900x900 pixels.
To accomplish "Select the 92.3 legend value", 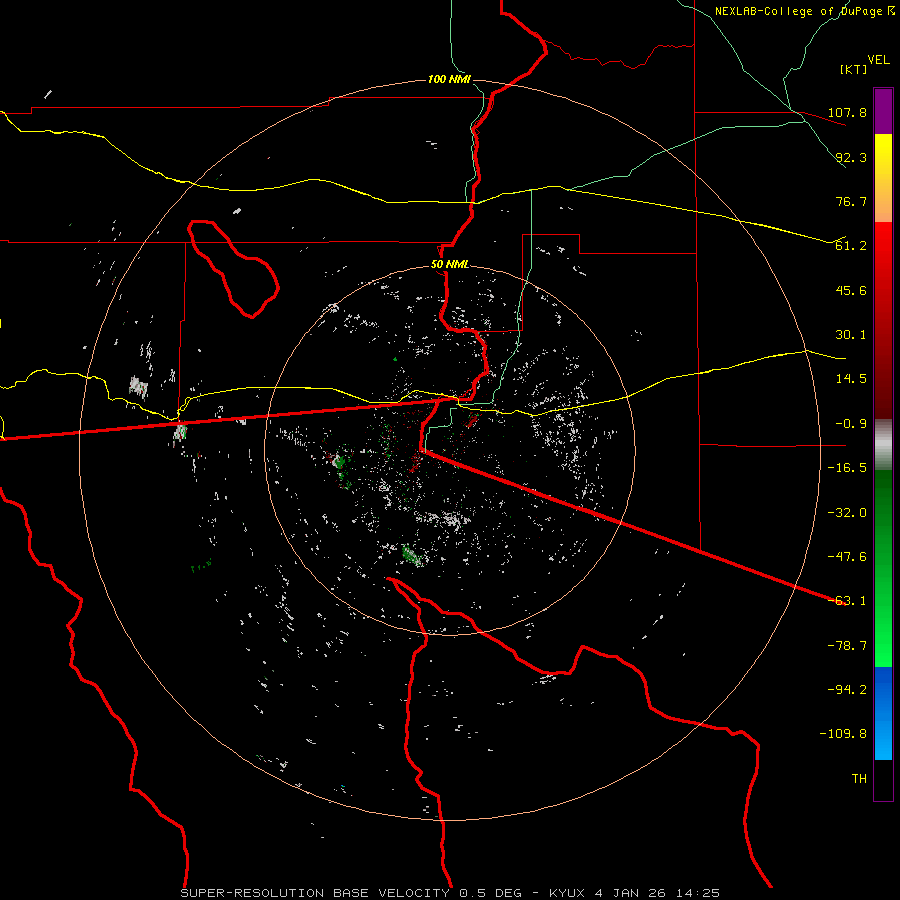I will pyautogui.click(x=851, y=157).
